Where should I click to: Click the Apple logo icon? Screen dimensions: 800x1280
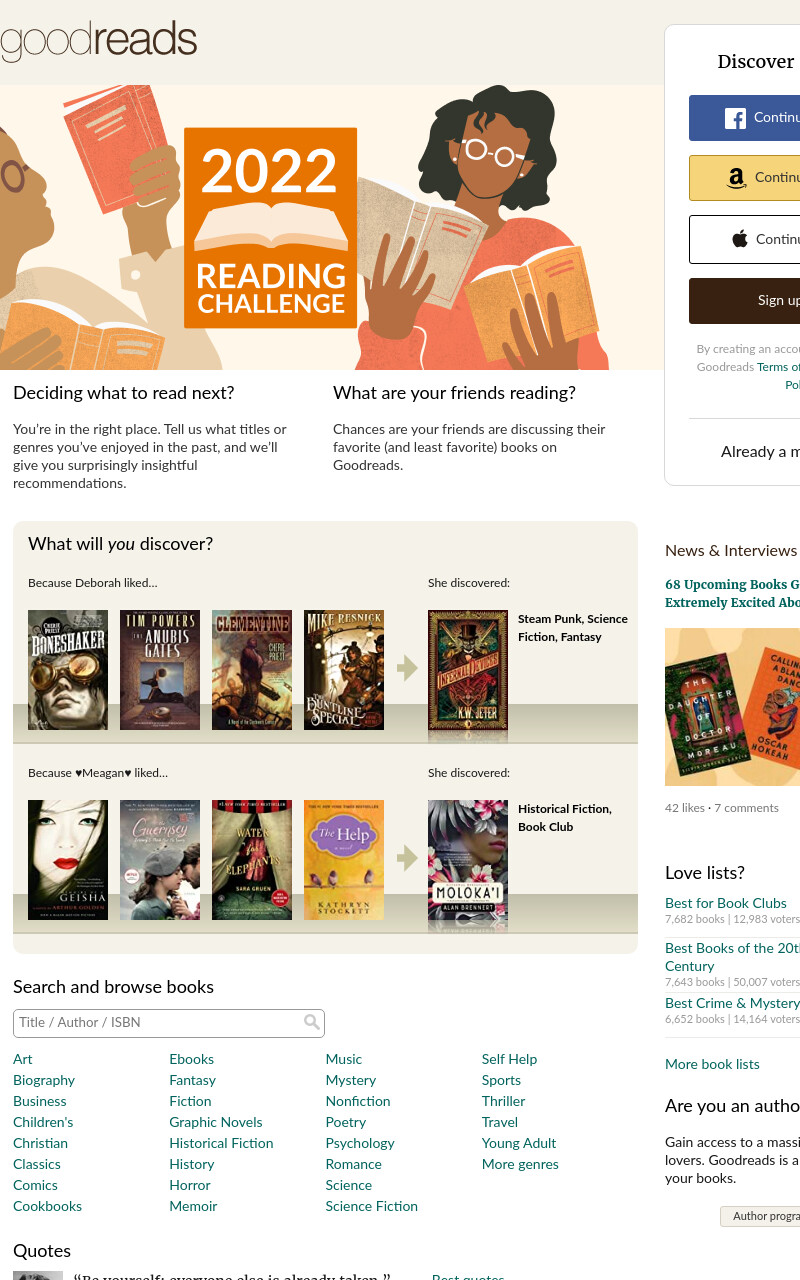tap(740, 239)
